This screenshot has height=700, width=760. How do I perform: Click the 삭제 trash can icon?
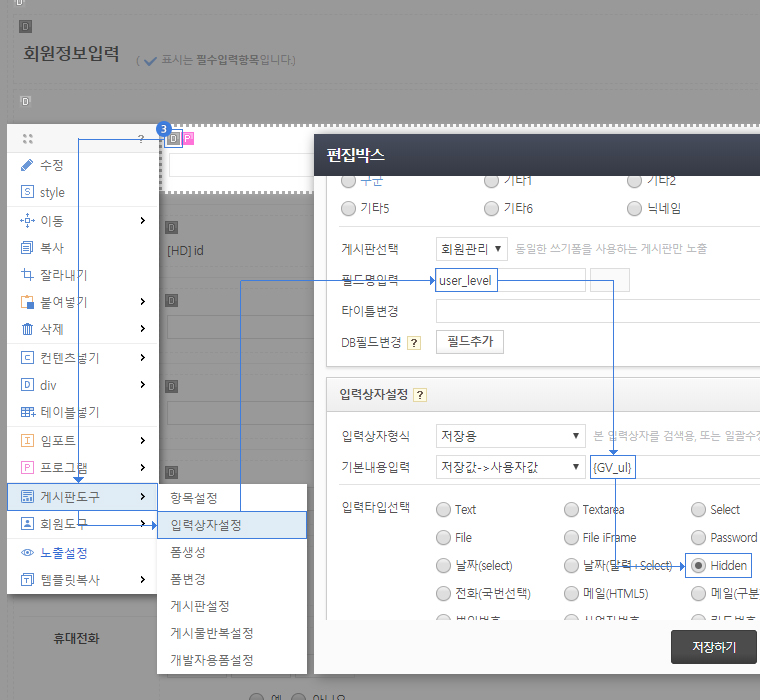click(27, 329)
